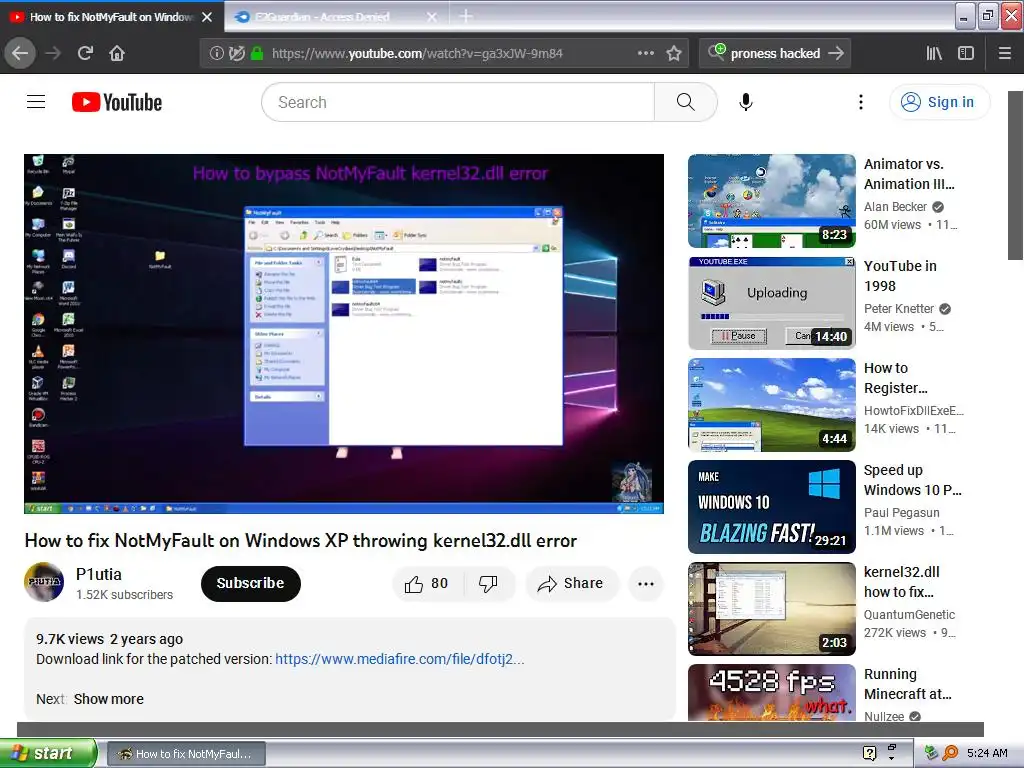The width and height of the screenshot is (1024, 768).
Task: Expand the description with Show more
Action: pyautogui.click(x=108, y=699)
